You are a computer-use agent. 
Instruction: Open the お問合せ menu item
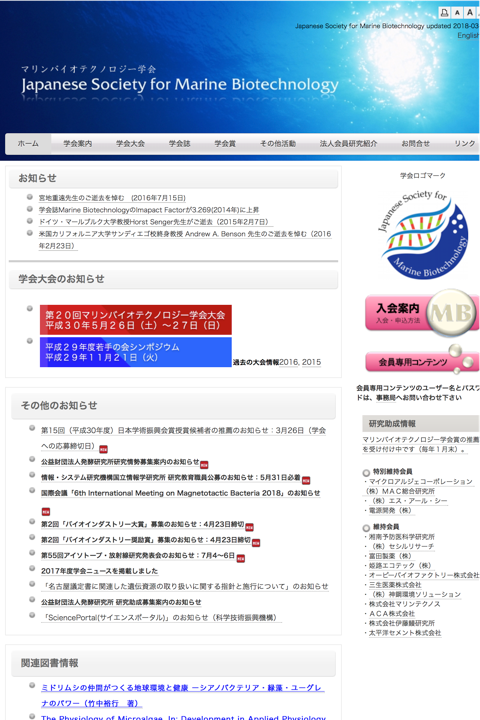[416, 144]
